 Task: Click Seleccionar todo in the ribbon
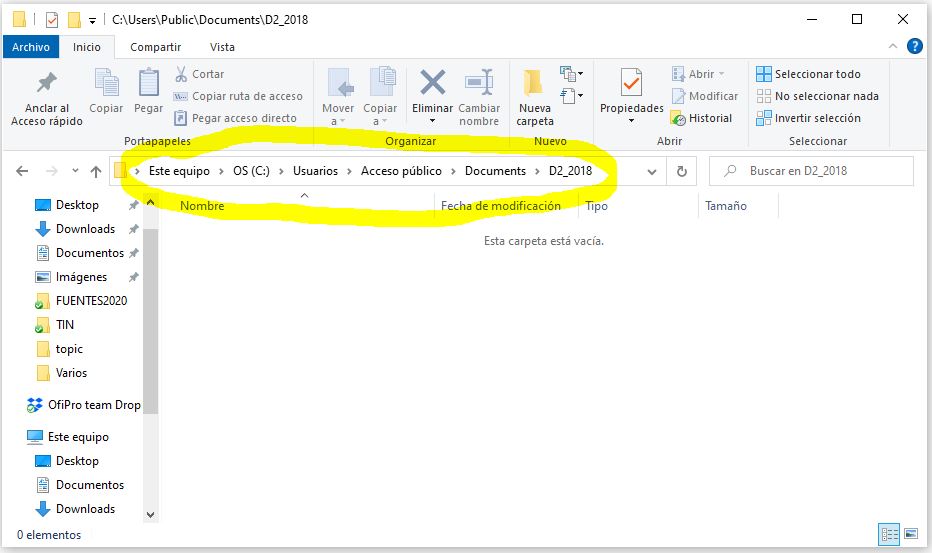[x=808, y=74]
